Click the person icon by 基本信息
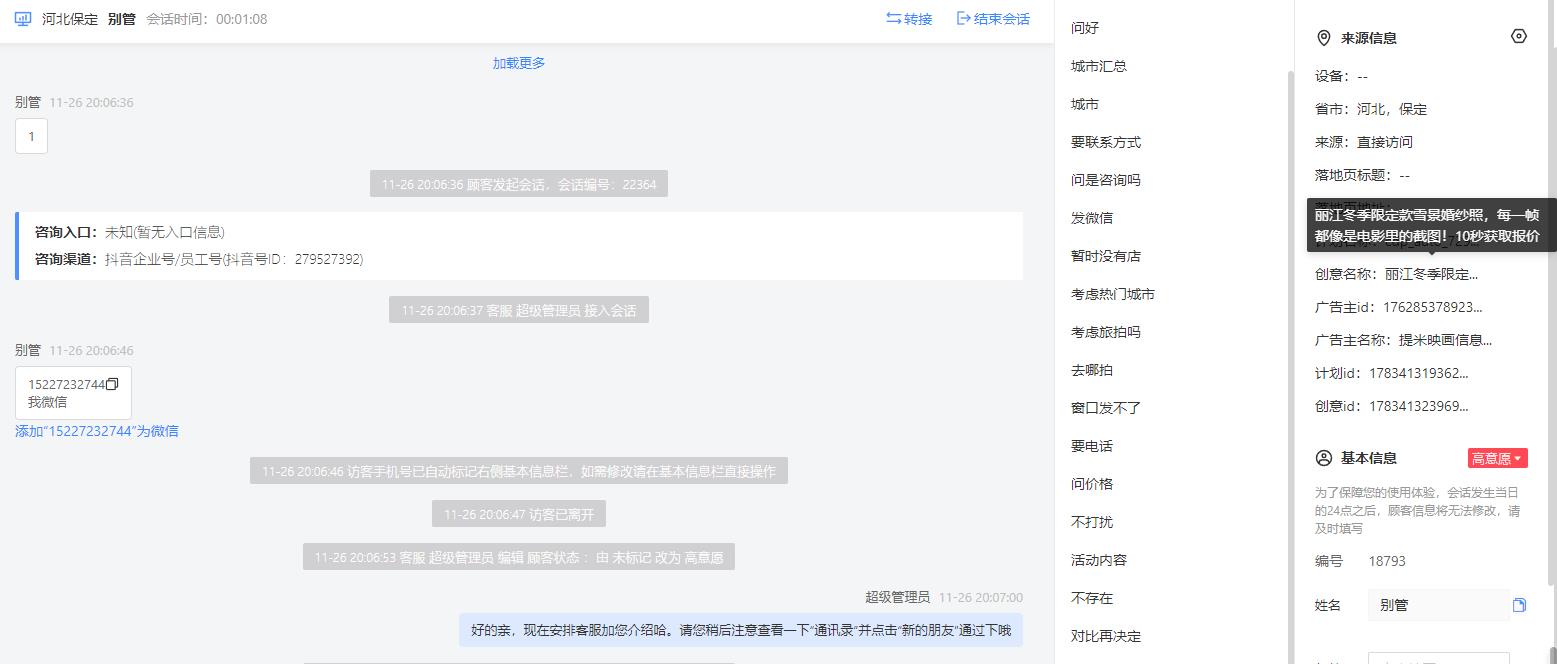Viewport: 1557px width, 664px height. point(1324,458)
